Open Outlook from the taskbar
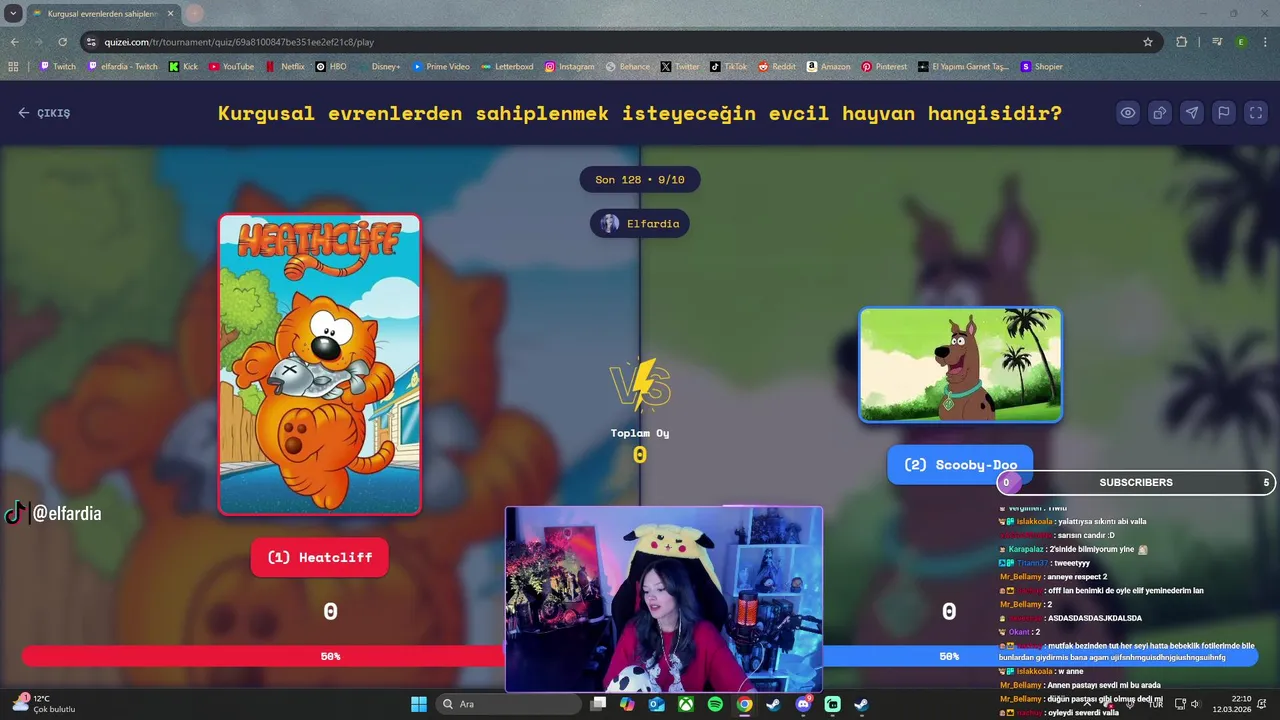 tap(657, 704)
